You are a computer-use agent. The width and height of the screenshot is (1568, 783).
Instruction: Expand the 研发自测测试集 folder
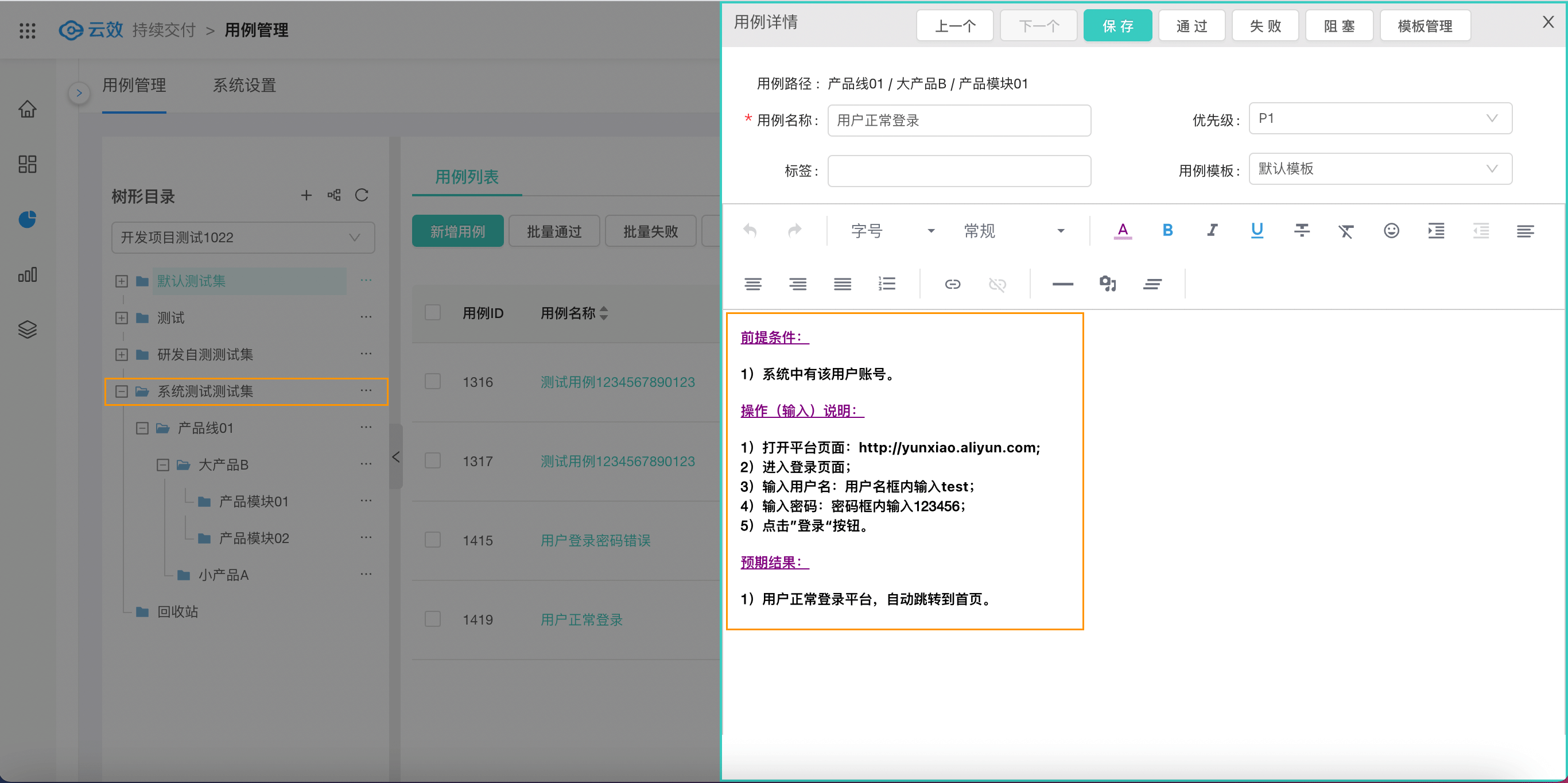[122, 355]
